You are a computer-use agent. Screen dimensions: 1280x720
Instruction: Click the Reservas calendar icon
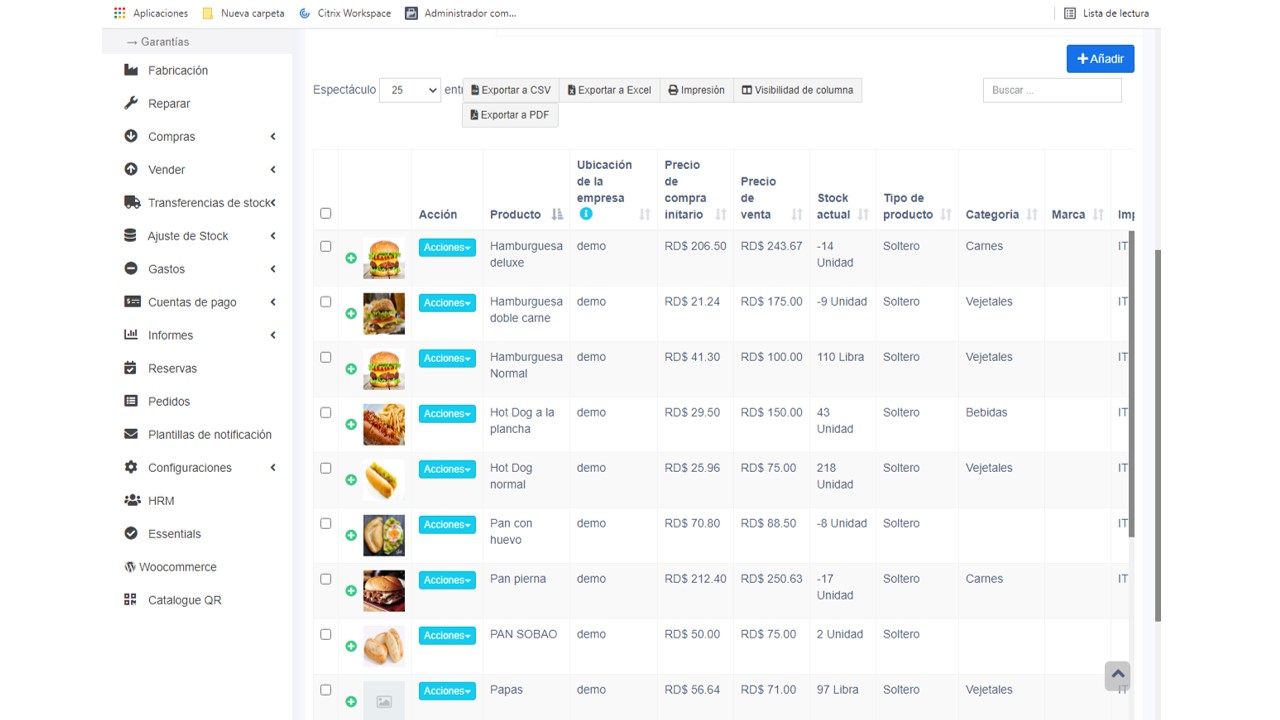(130, 368)
